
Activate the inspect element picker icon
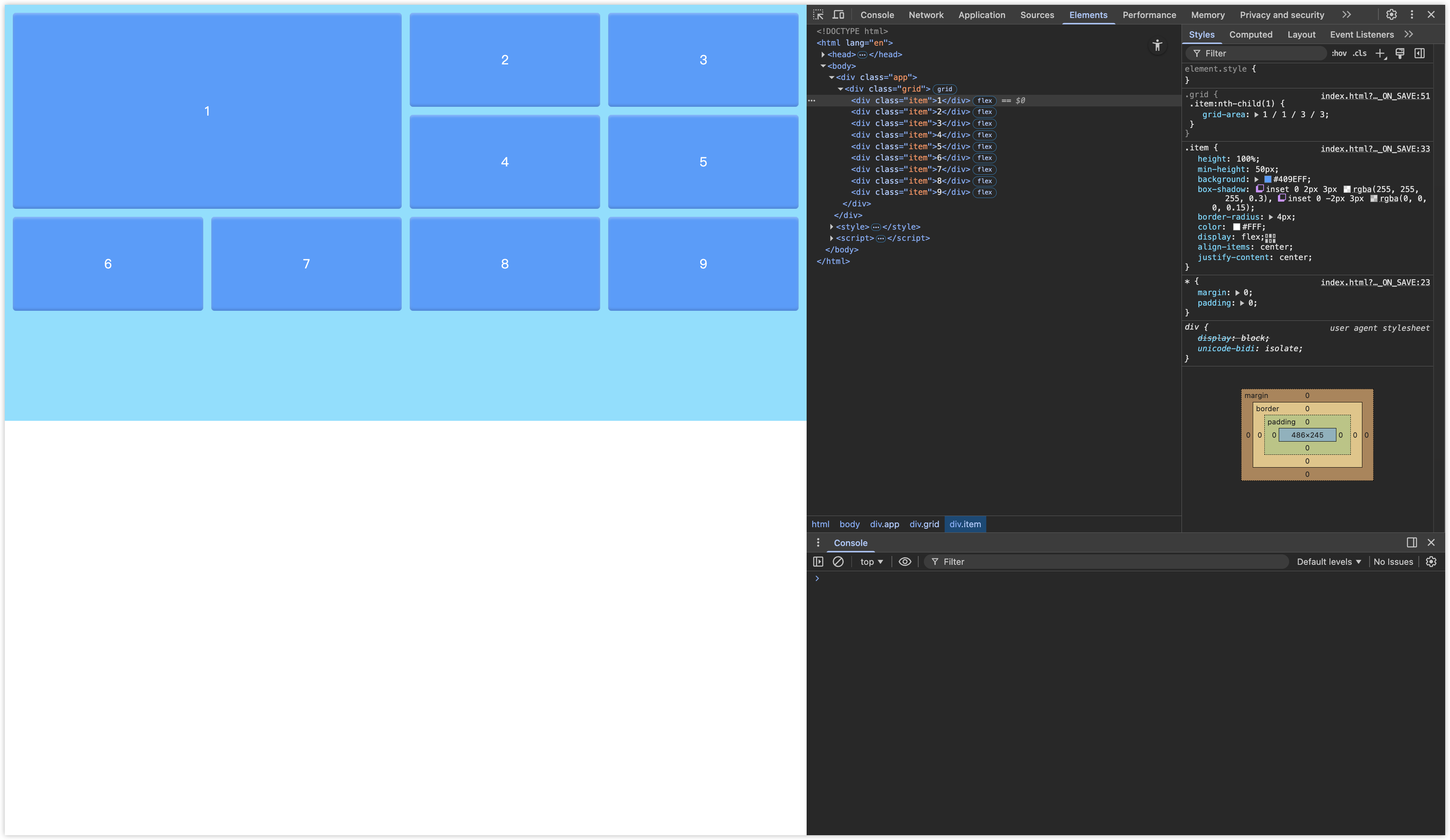coord(818,15)
